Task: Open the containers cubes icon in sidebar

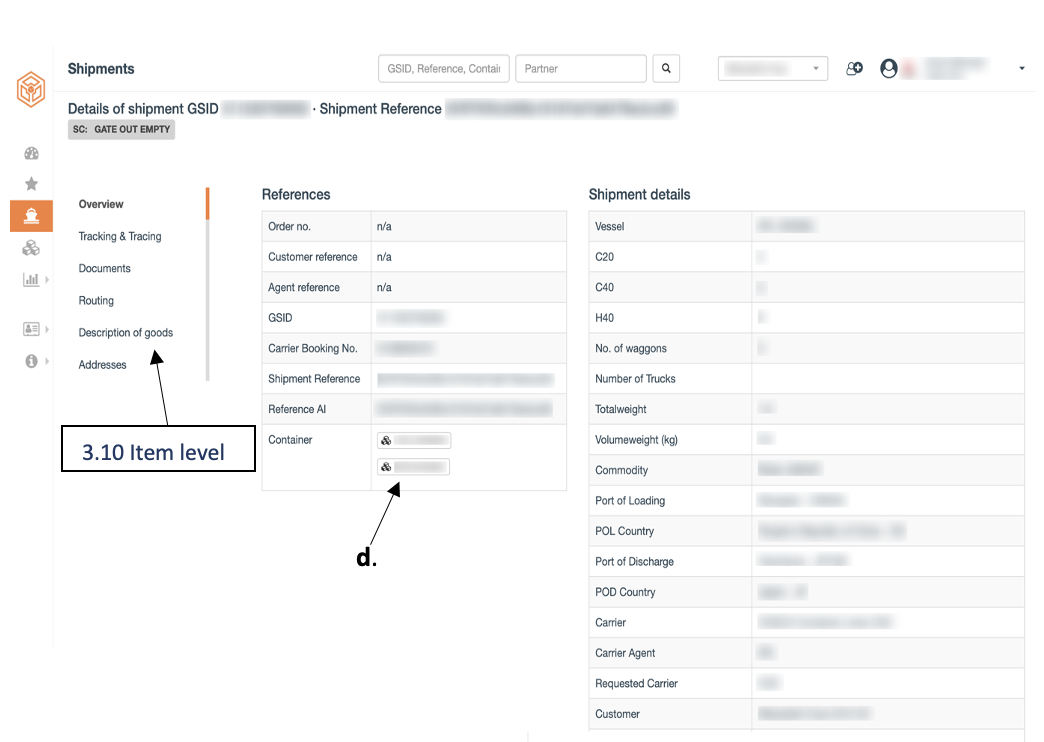Action: (x=31, y=248)
